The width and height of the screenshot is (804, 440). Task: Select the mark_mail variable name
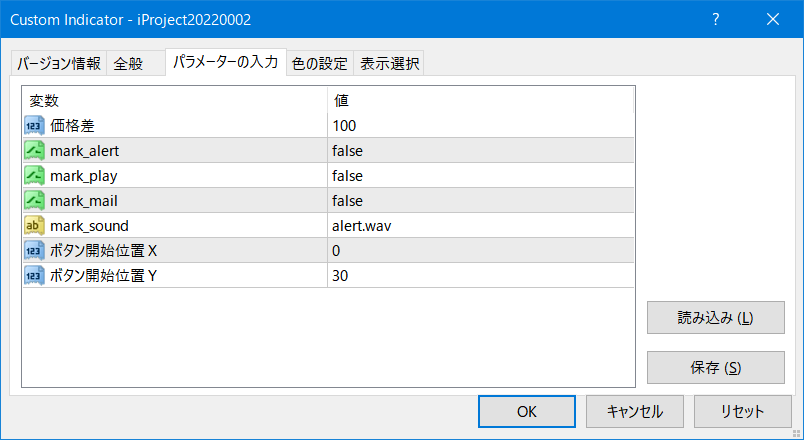pos(84,201)
